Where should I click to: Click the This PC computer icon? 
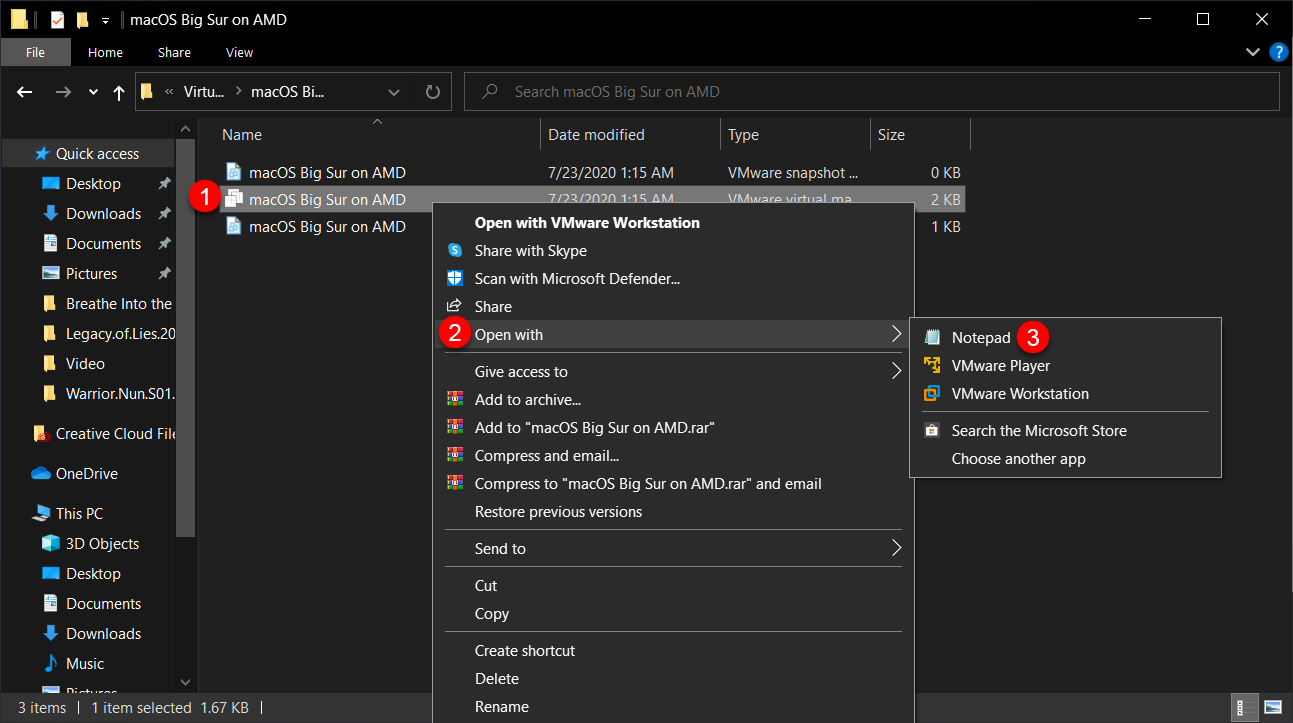click(x=41, y=514)
